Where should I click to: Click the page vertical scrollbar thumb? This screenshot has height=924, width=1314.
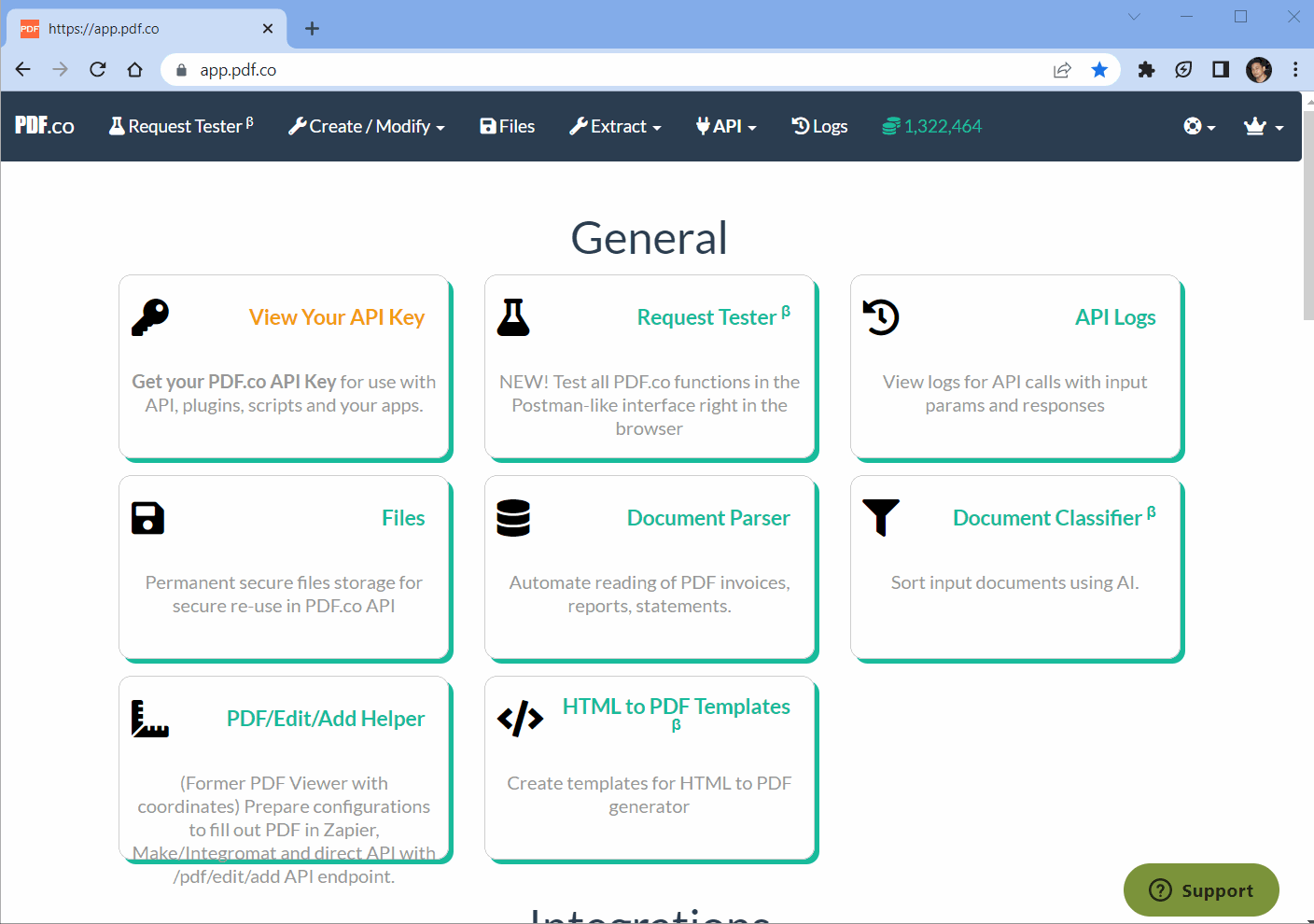point(1307,215)
